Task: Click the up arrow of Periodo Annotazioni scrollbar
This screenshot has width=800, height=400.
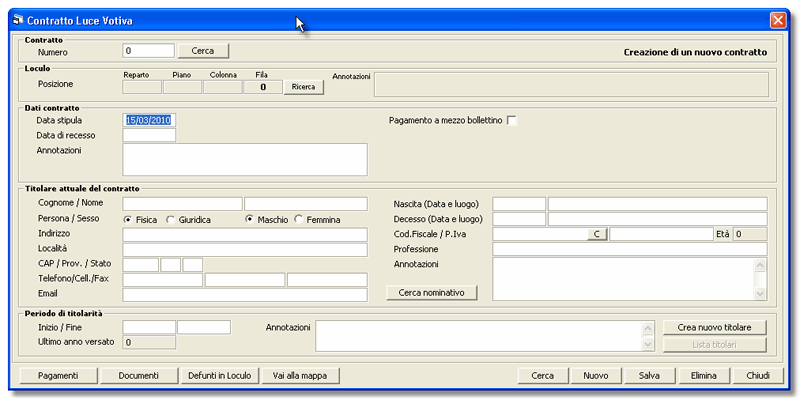Action: (648, 328)
